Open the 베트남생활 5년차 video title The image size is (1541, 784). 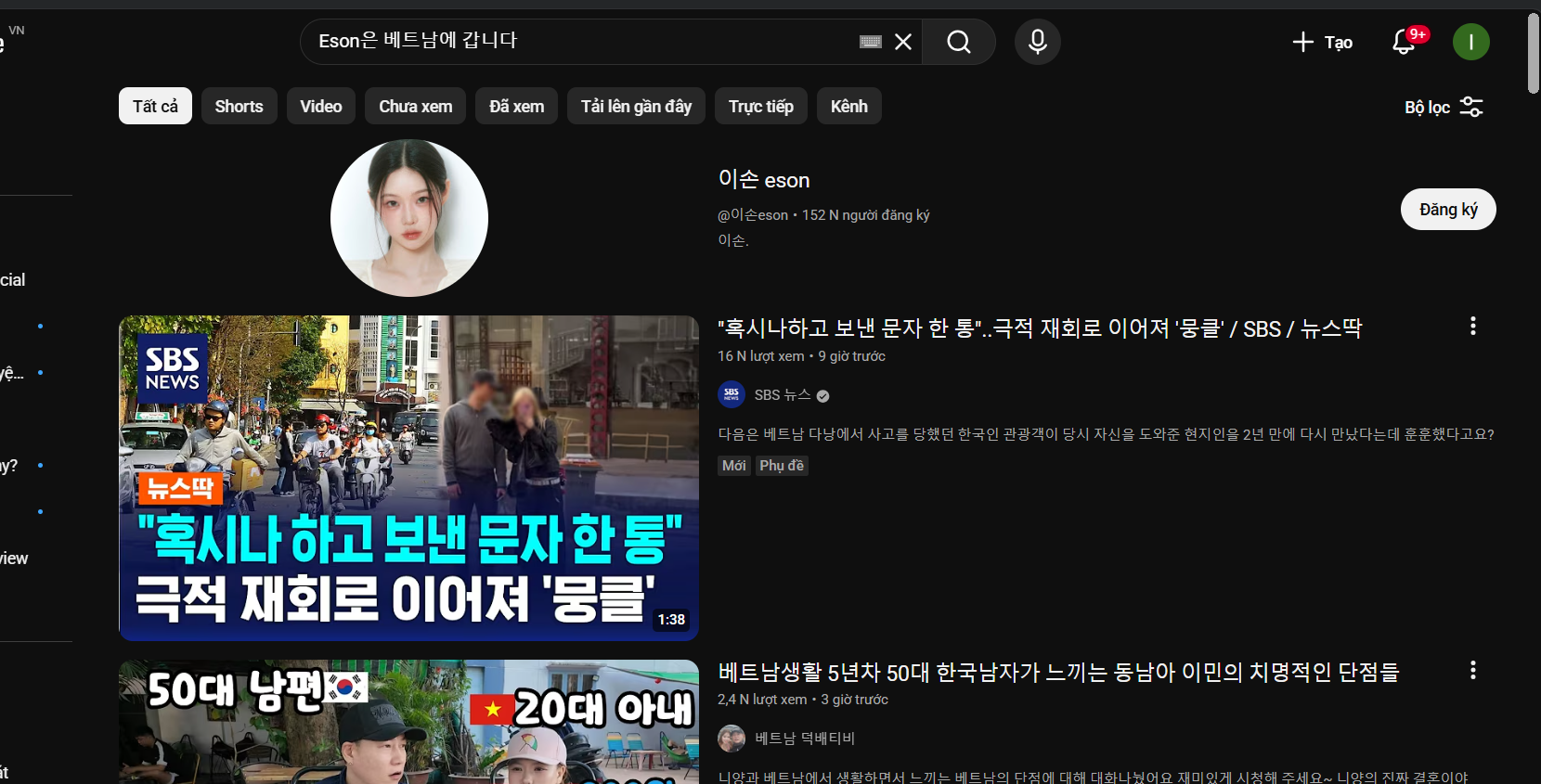(x=1058, y=672)
